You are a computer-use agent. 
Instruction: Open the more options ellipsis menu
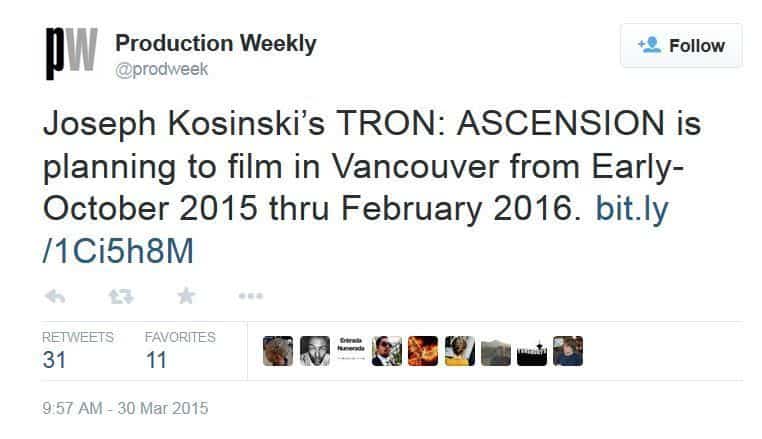pyautogui.click(x=251, y=296)
